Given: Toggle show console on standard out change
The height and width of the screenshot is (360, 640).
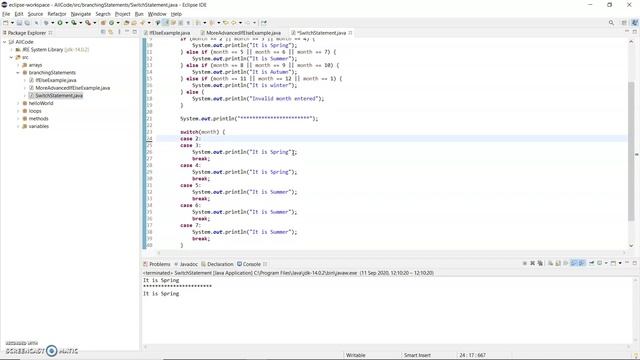Looking at the screenshot, I should (x=574, y=263).
